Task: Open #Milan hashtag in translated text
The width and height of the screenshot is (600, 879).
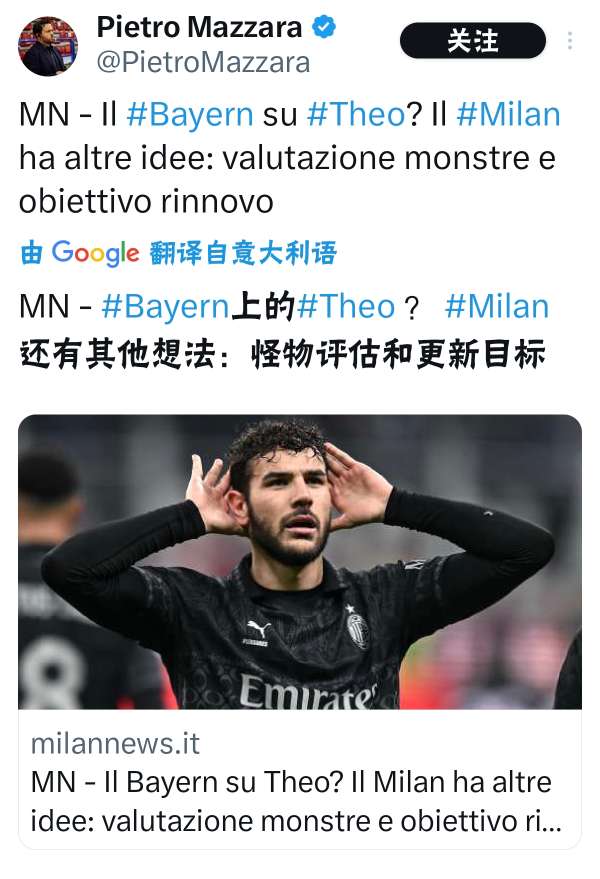Action: pyautogui.click(x=497, y=307)
